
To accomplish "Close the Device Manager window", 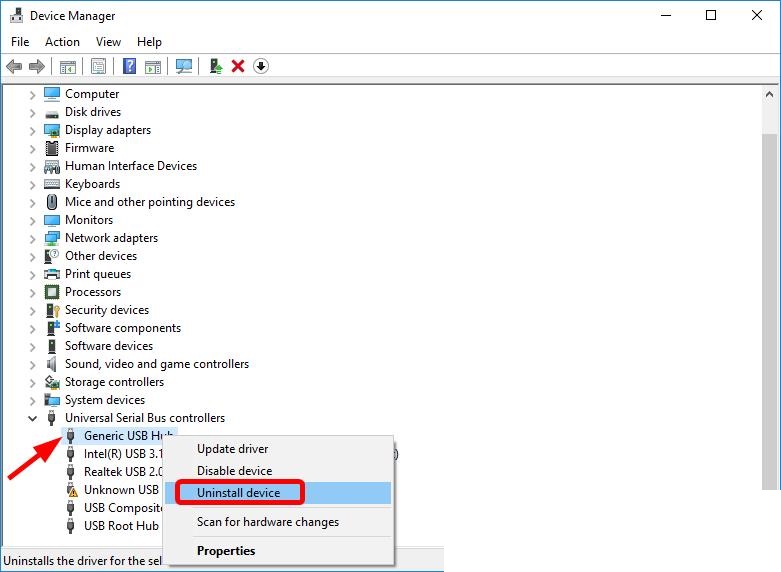I will (x=757, y=15).
